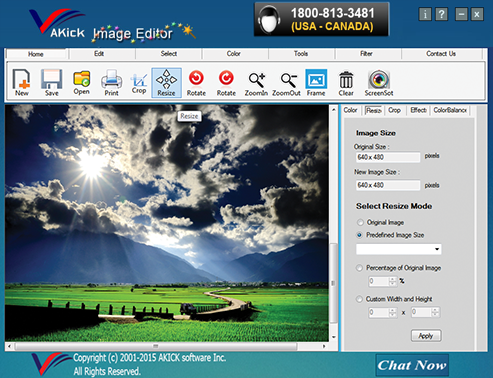The width and height of the screenshot is (493, 378).
Task: Click the support headset phone banner
Action: coord(322,19)
